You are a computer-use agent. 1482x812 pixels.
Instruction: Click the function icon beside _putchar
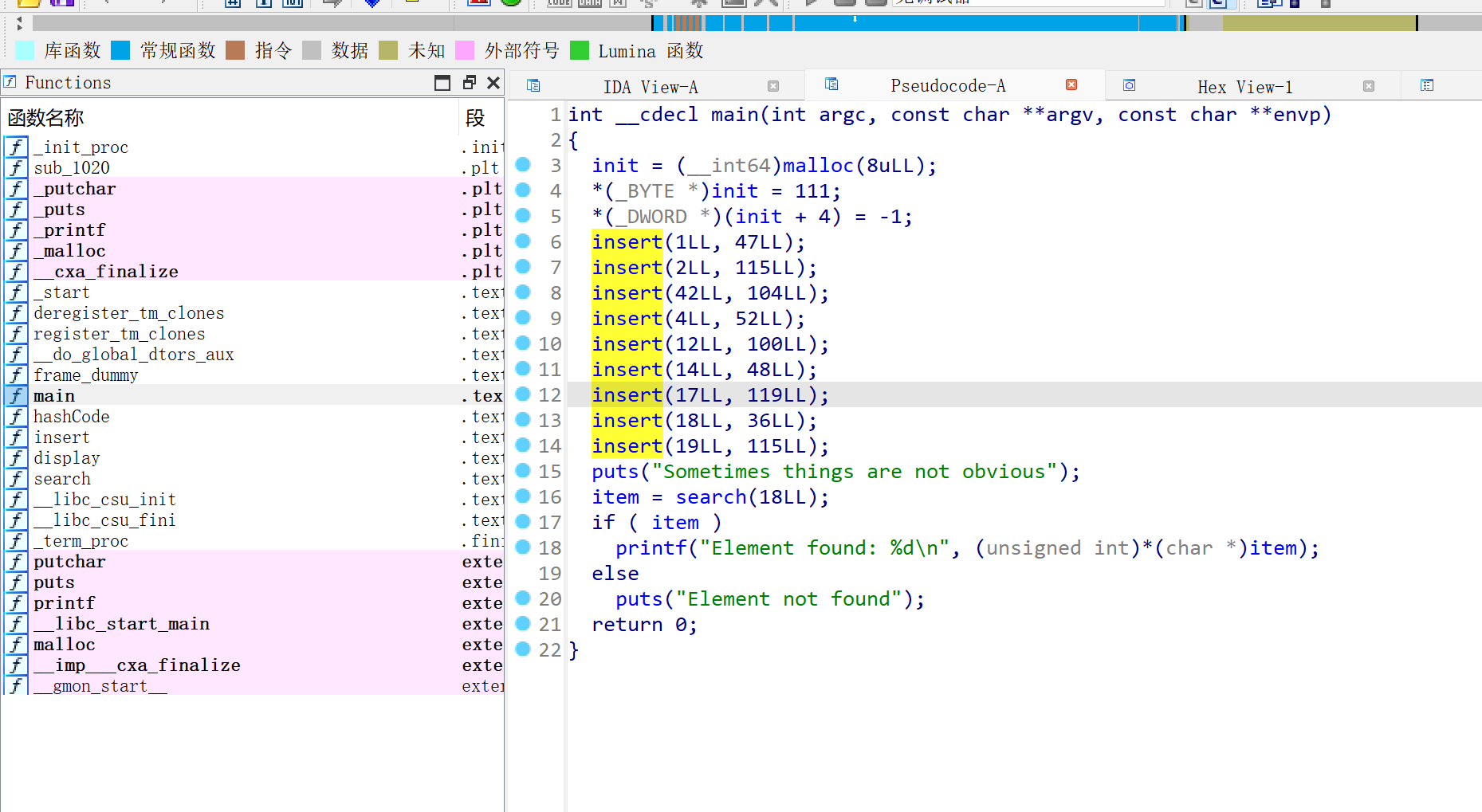(x=16, y=189)
